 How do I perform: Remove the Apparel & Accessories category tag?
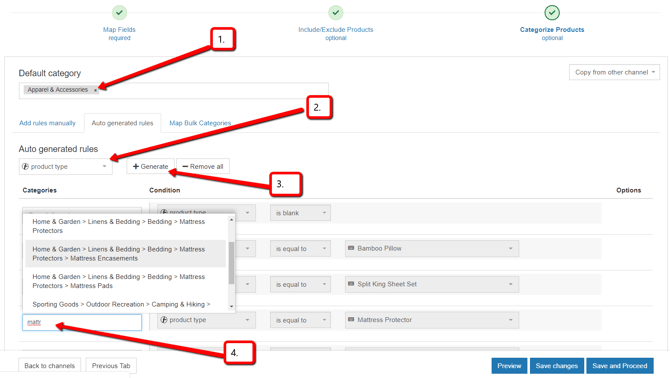click(x=95, y=90)
